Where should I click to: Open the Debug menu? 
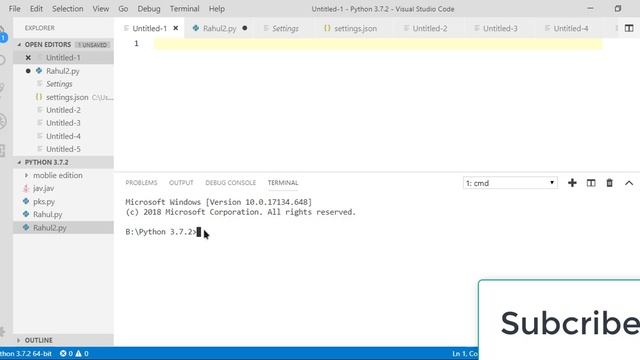pyautogui.click(x=149, y=9)
